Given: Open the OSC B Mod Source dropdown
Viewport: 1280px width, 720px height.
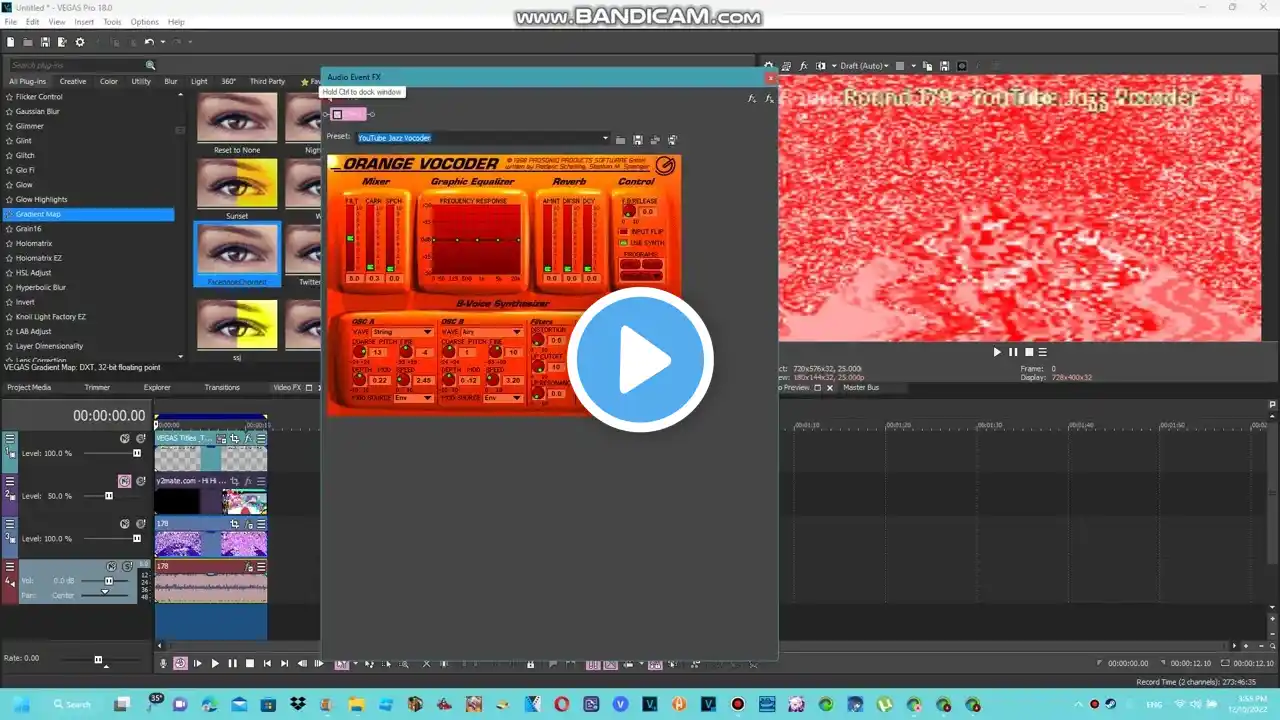Looking at the screenshot, I should 502,398.
